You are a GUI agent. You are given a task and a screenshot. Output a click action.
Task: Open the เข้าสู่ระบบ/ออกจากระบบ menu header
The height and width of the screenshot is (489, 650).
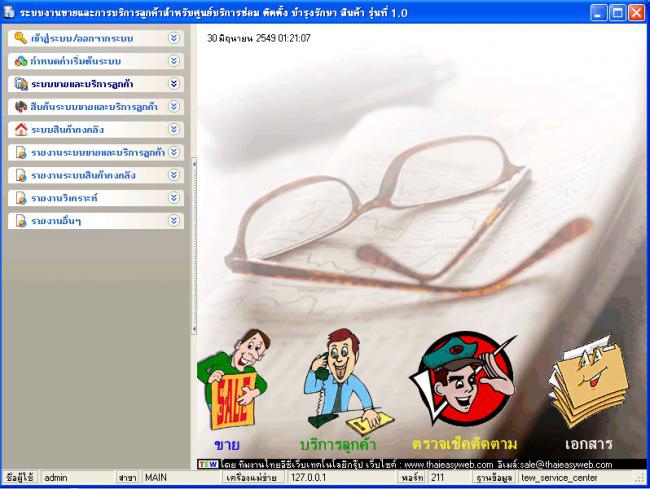tap(96, 38)
